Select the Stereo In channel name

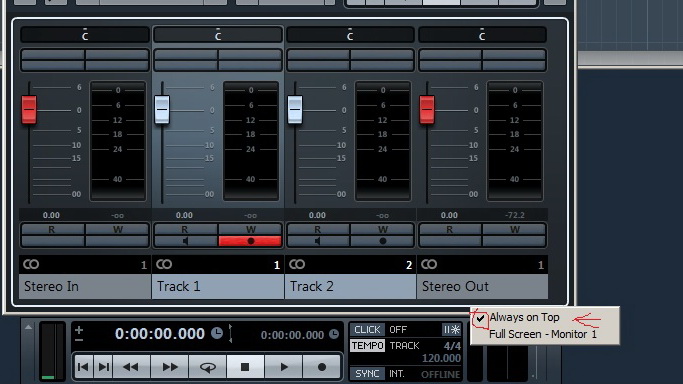(85, 286)
